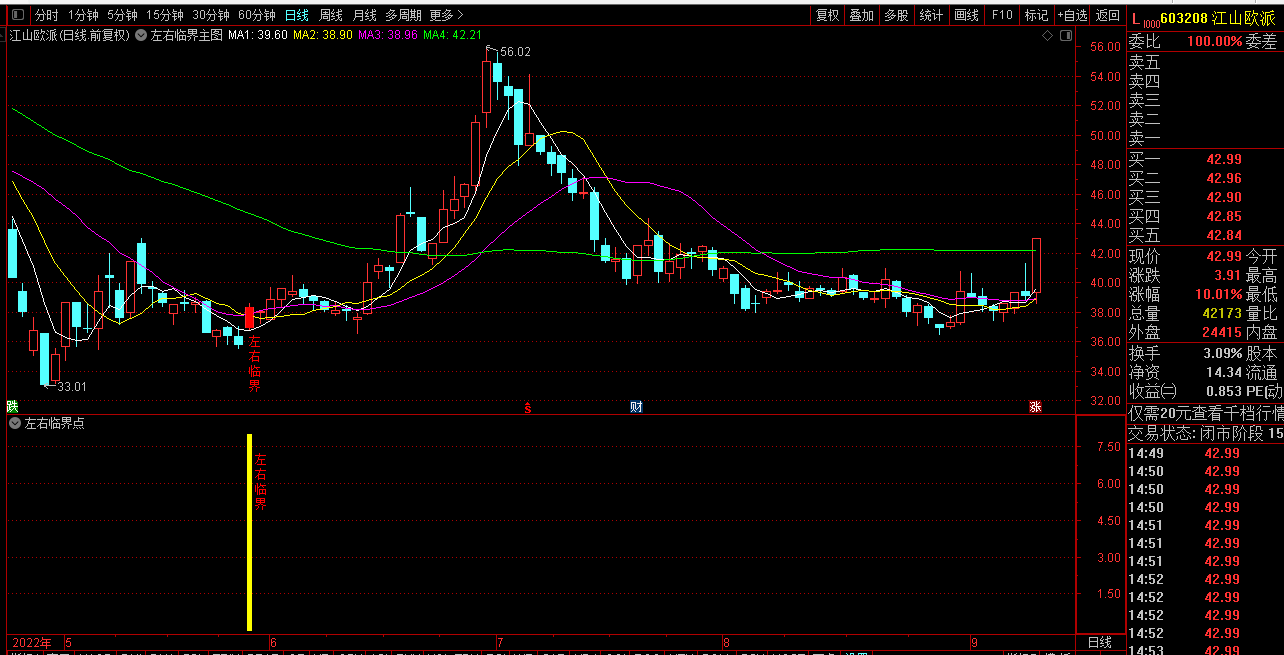This screenshot has height=655, width=1284.
Task: Open the 更多 periods menu
Action: click(446, 15)
